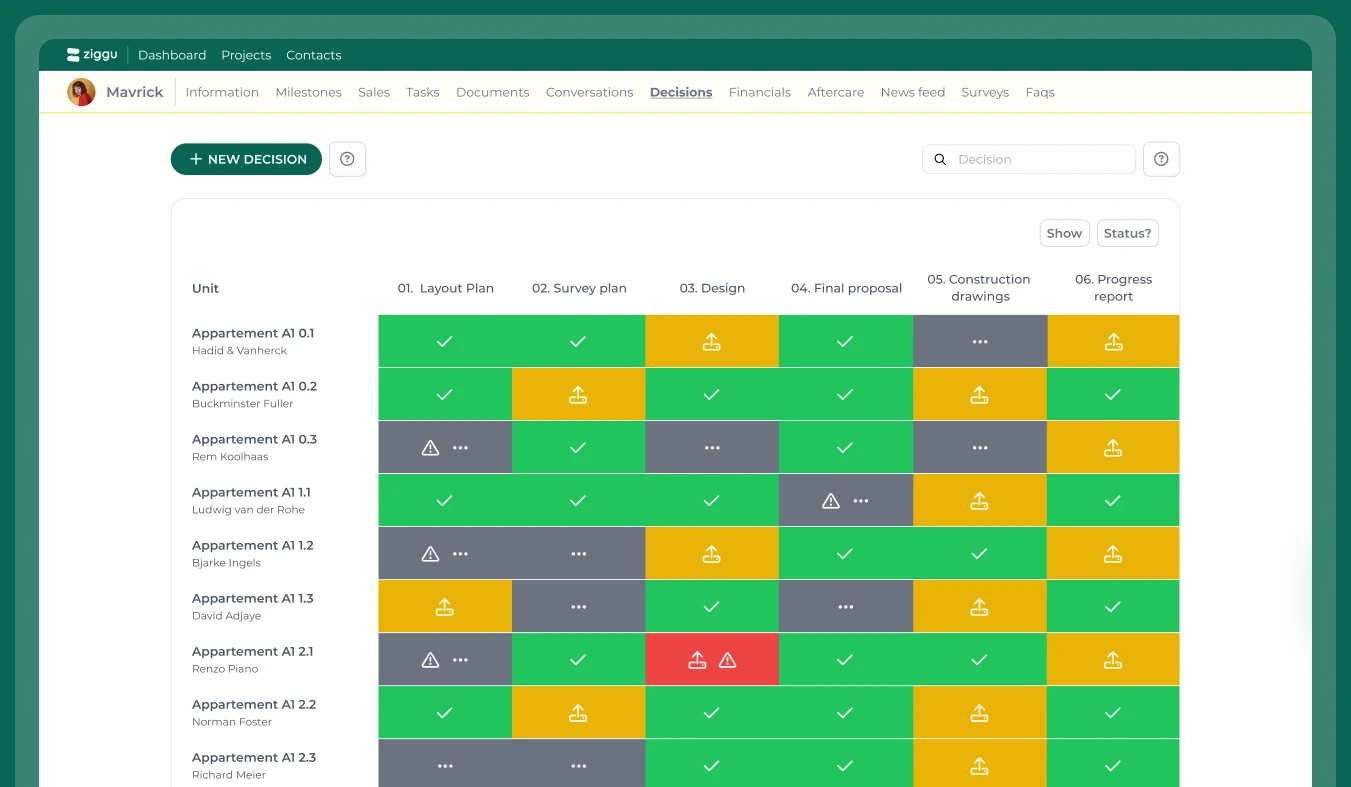Open the Documents tab

pyautogui.click(x=493, y=92)
